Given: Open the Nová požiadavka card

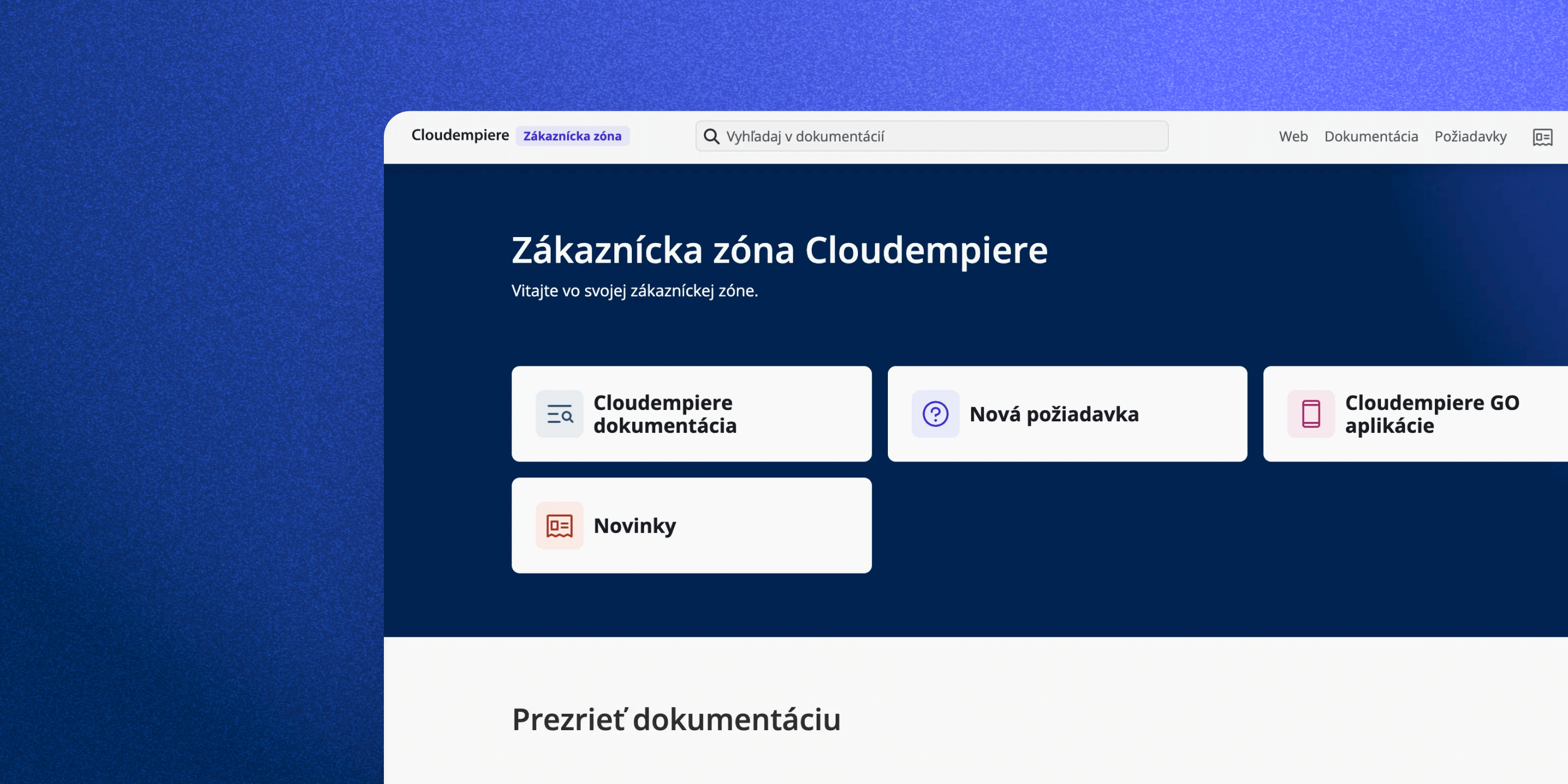Looking at the screenshot, I should 1067,414.
